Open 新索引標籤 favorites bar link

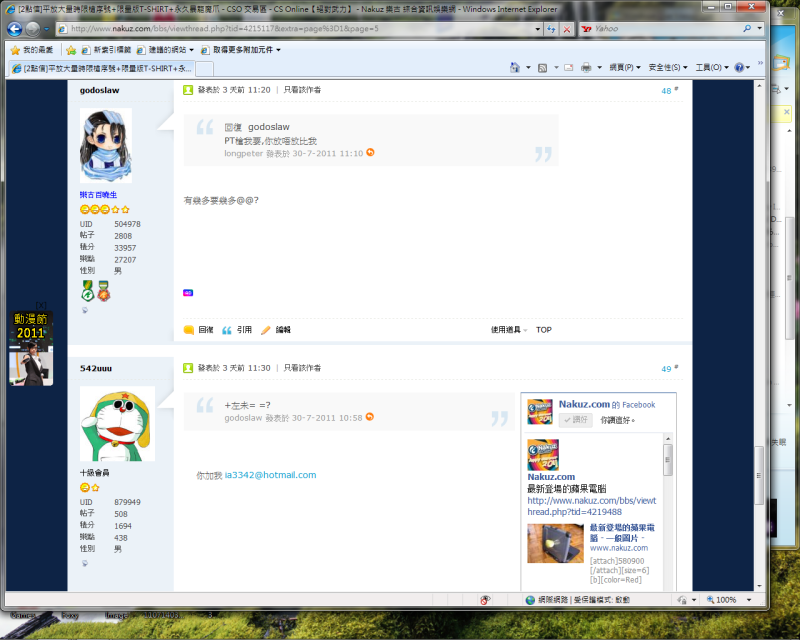[106, 50]
